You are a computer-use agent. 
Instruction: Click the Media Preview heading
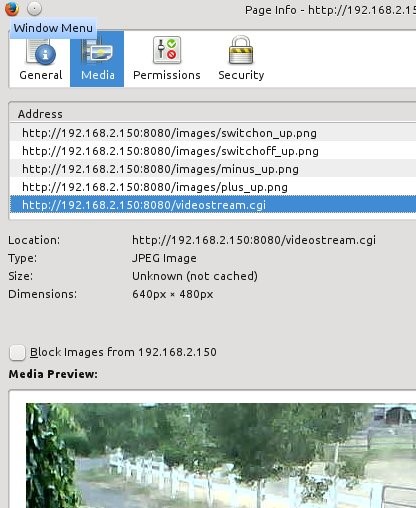click(53, 374)
